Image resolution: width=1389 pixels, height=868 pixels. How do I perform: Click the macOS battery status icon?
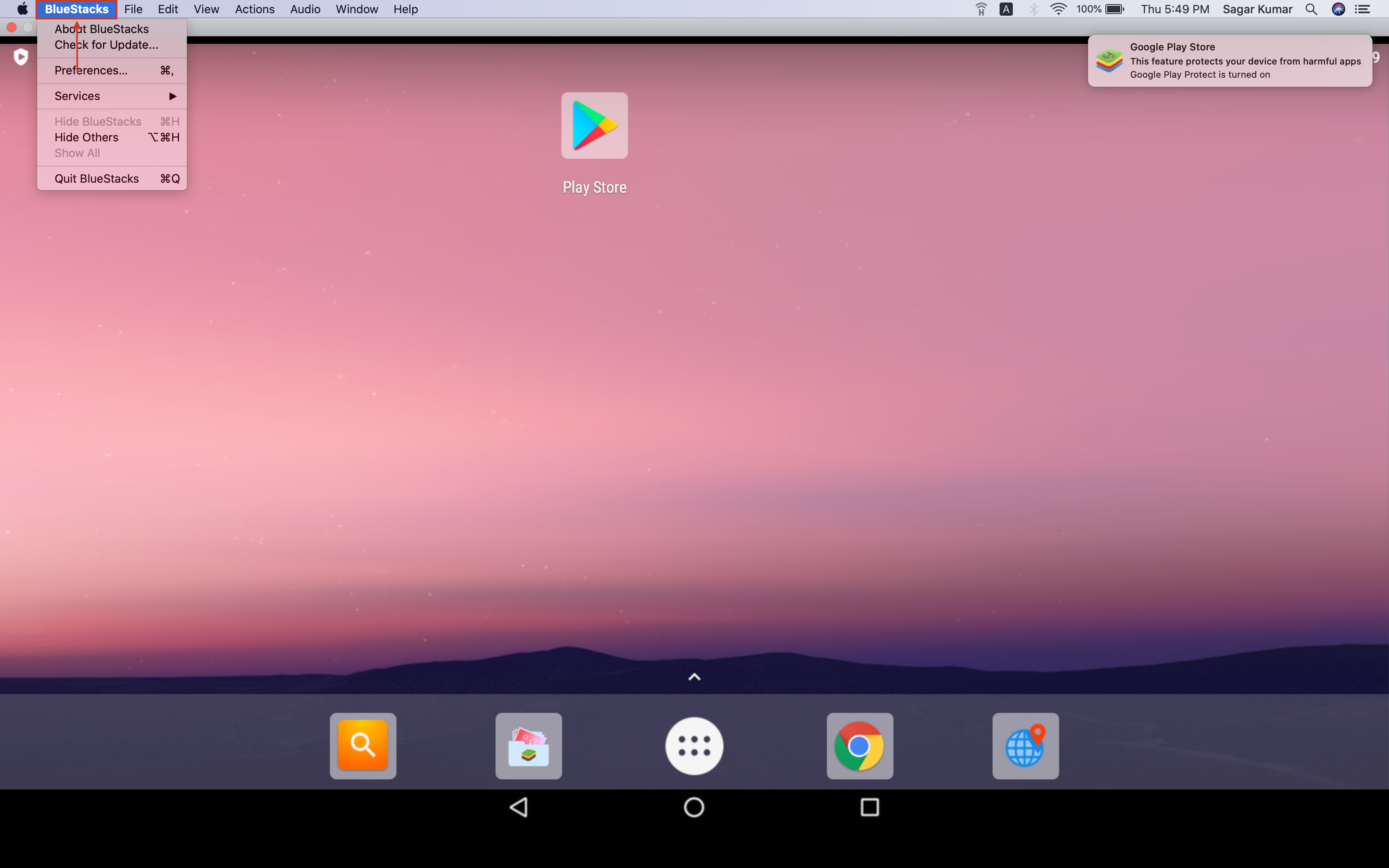(x=1117, y=10)
